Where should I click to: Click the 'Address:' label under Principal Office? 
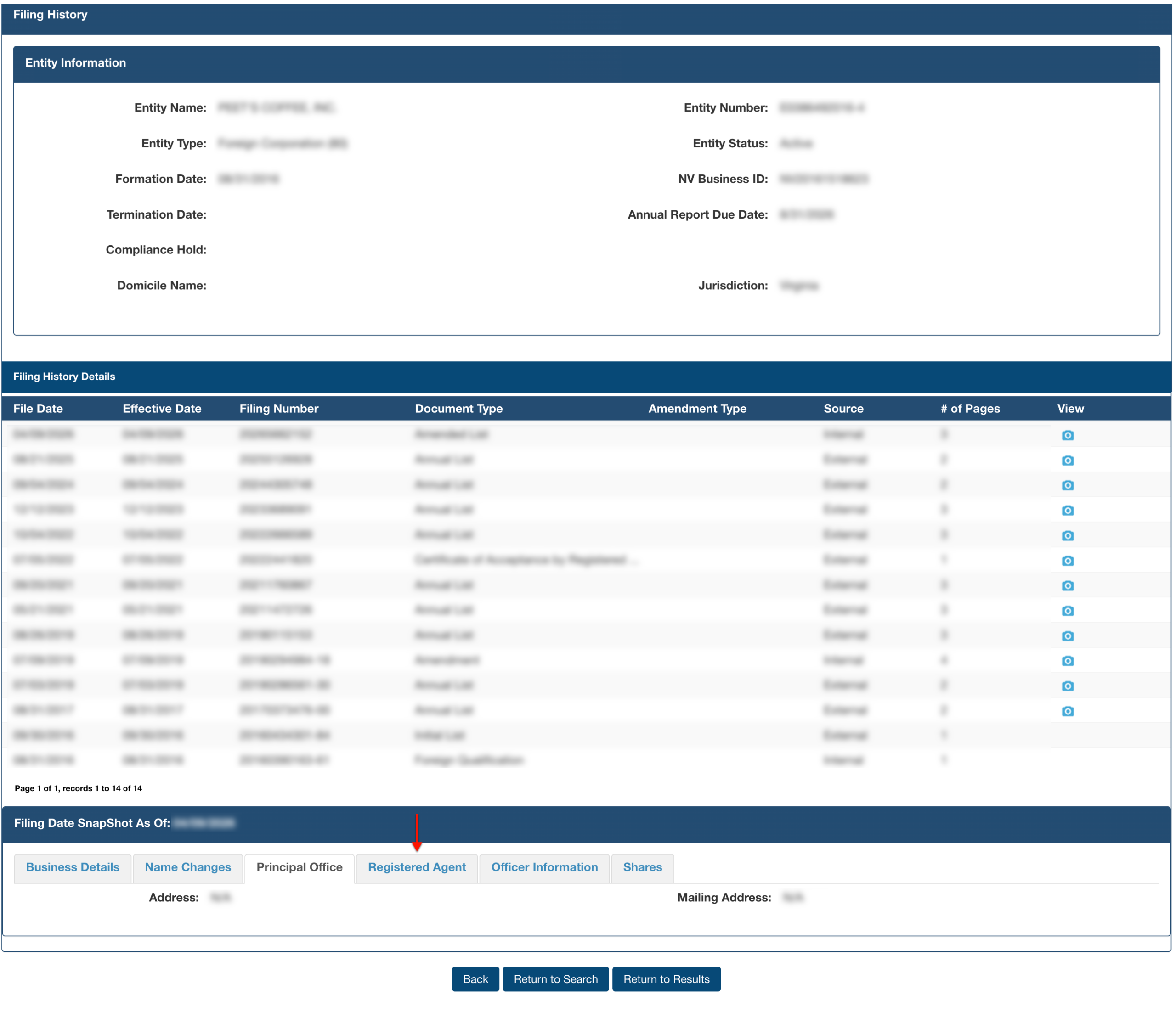pyautogui.click(x=174, y=897)
